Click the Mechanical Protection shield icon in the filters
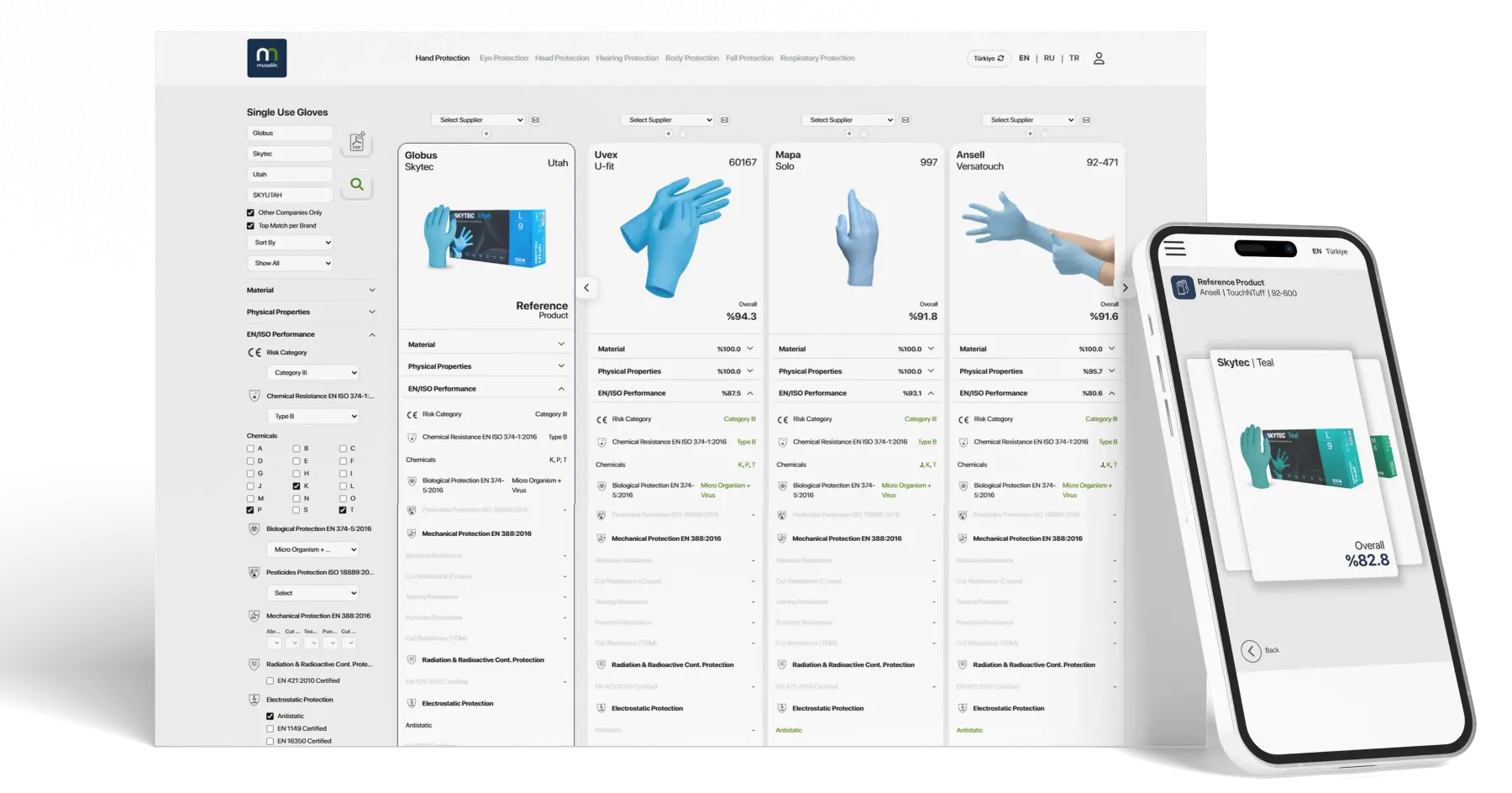Image resolution: width=1512 pixels, height=793 pixels. click(255, 616)
